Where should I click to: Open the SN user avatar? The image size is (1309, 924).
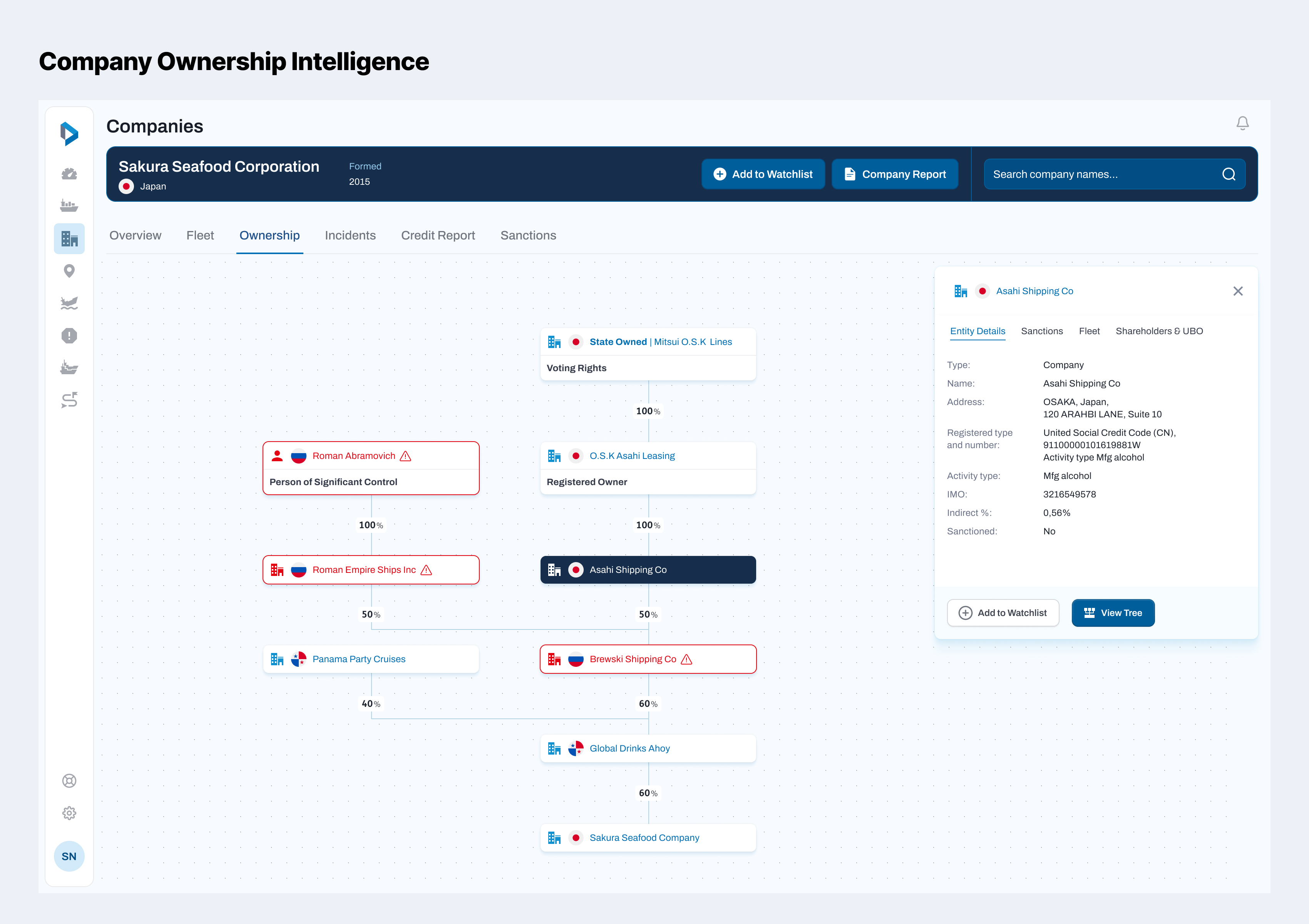(69, 856)
